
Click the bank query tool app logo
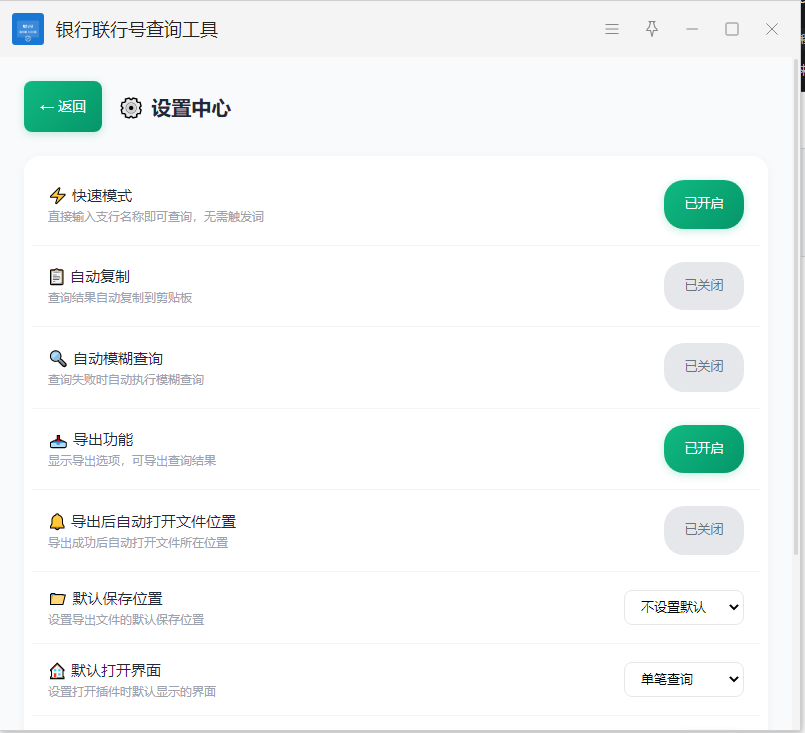pyautogui.click(x=28, y=29)
